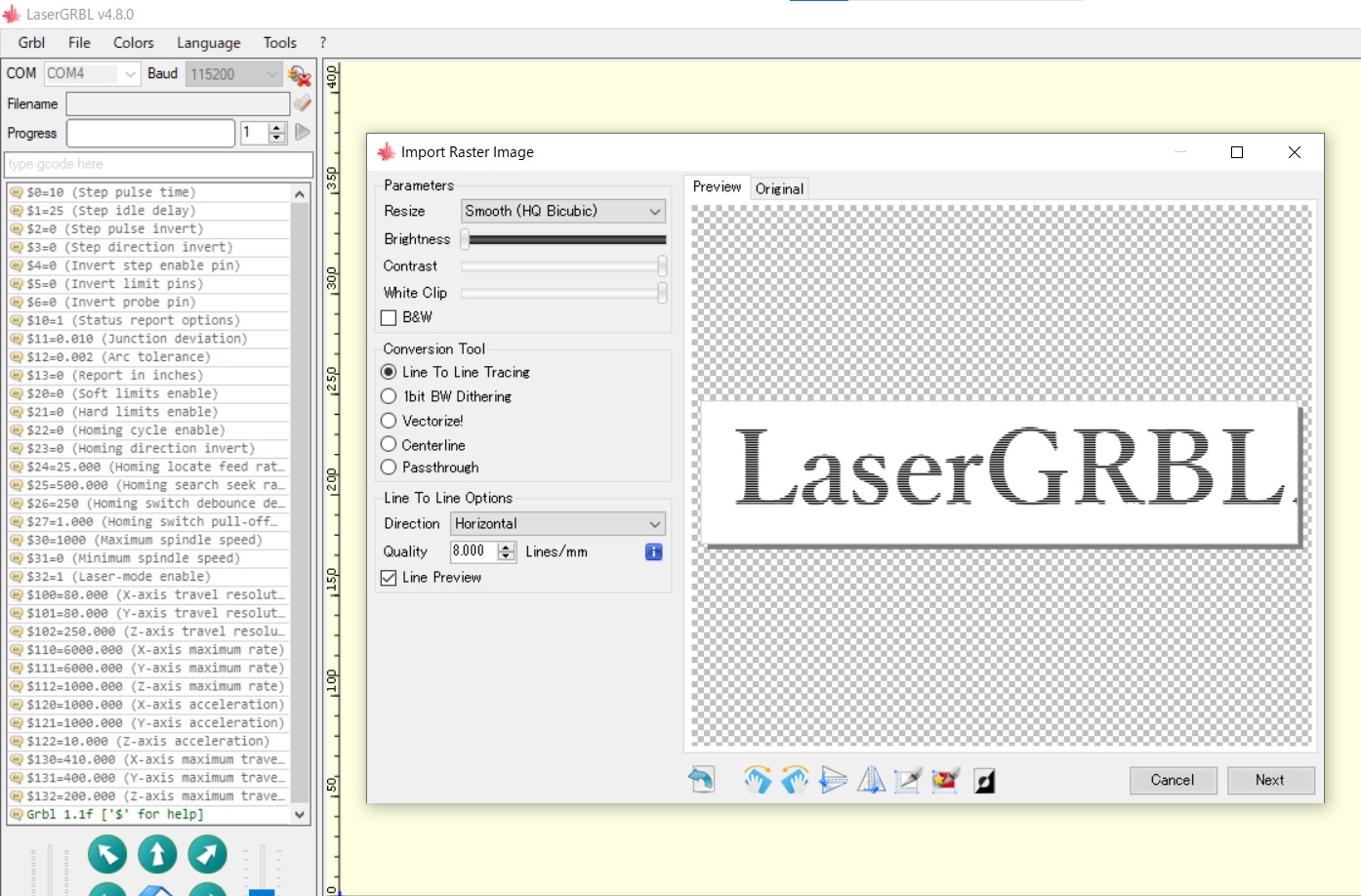
Task: Flip the image horizontally
Action: (x=870, y=779)
